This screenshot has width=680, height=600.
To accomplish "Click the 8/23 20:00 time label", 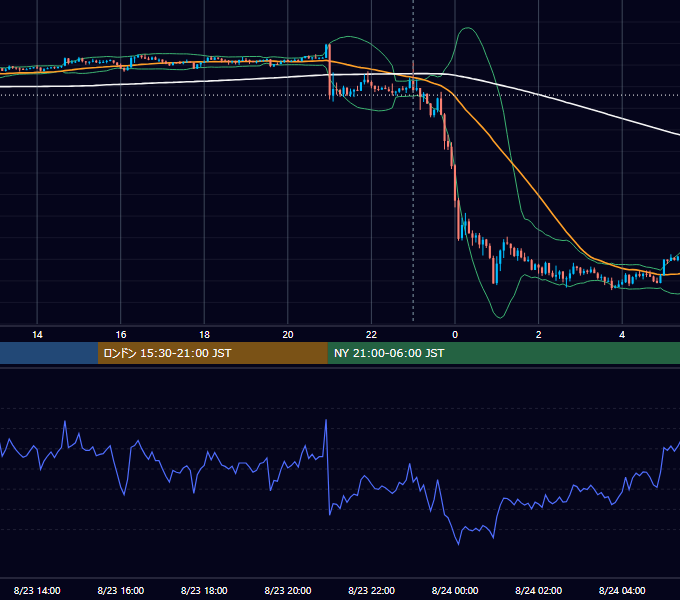I will (x=288, y=590).
